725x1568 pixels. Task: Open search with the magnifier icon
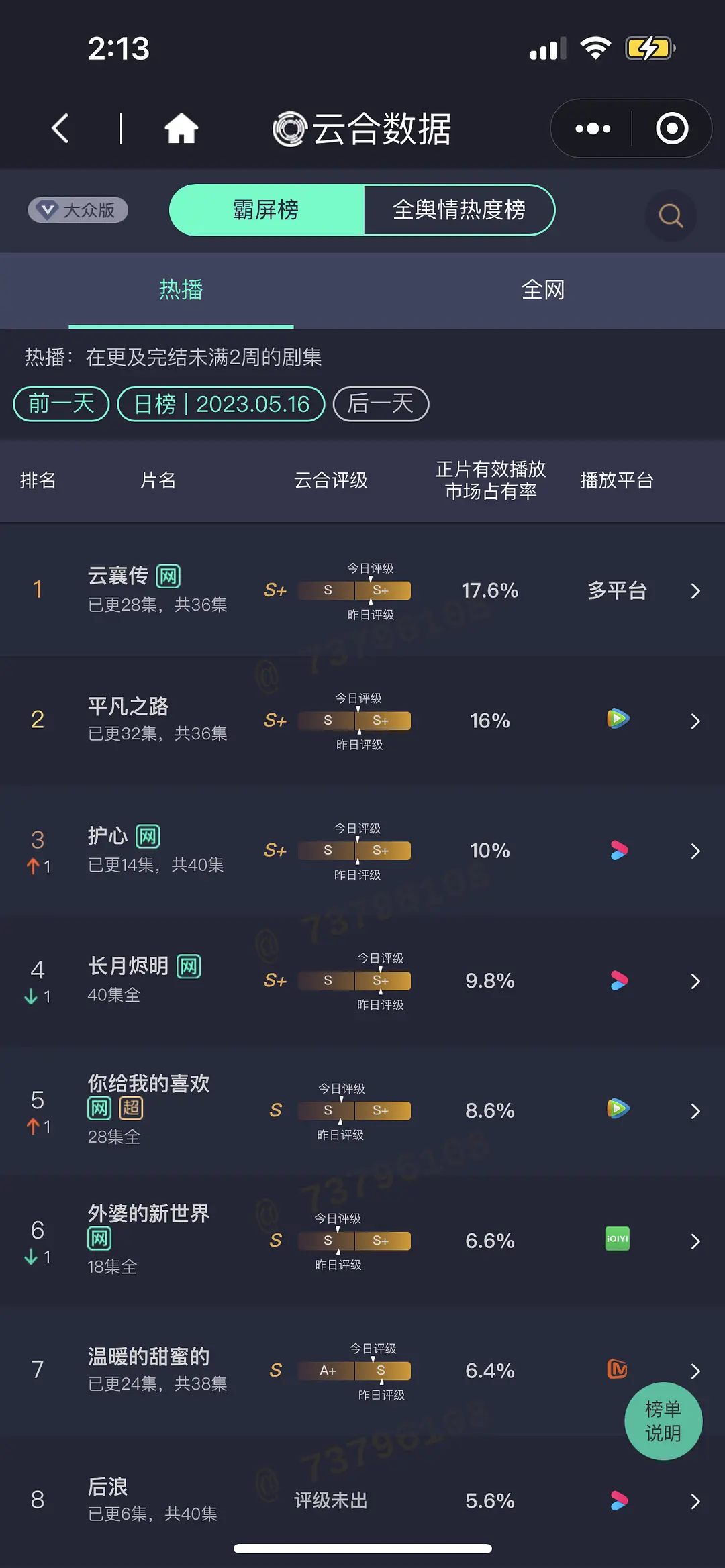[671, 215]
